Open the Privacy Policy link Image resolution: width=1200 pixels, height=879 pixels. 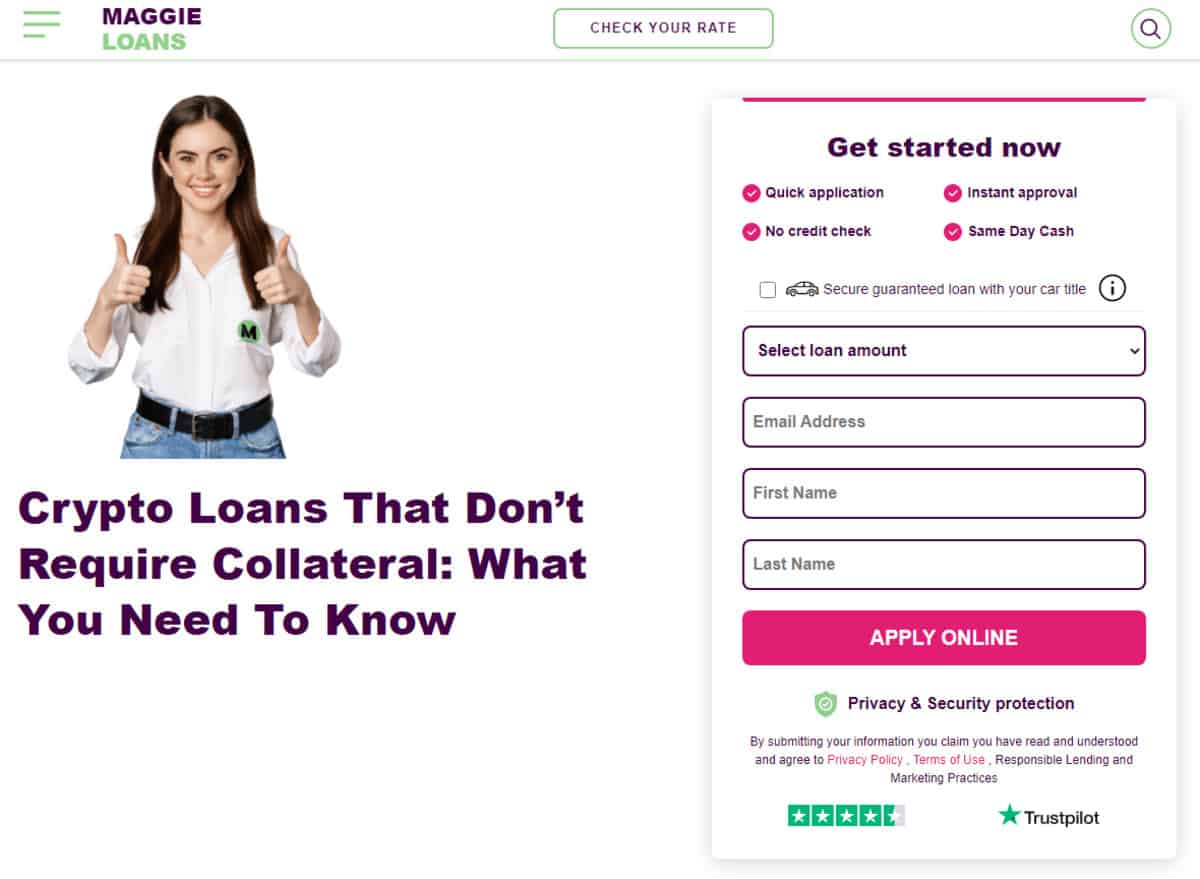[x=865, y=760]
